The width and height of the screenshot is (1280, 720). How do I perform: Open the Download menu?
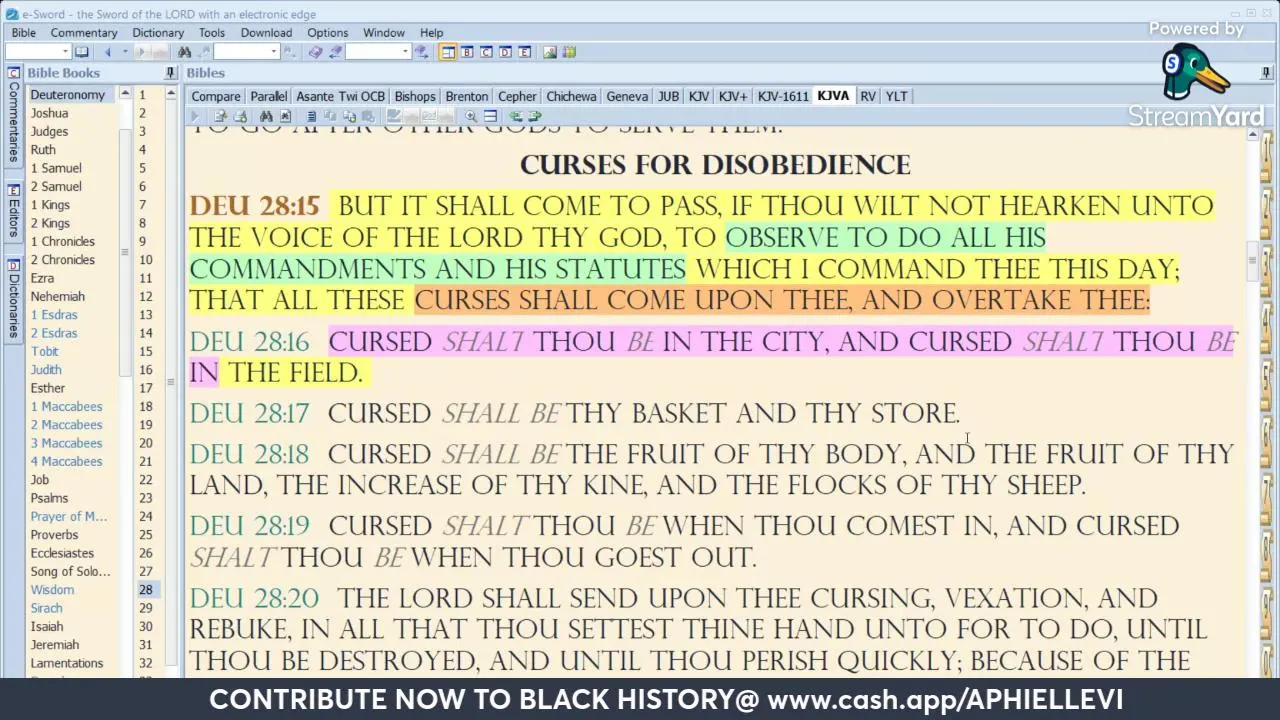coord(266,33)
